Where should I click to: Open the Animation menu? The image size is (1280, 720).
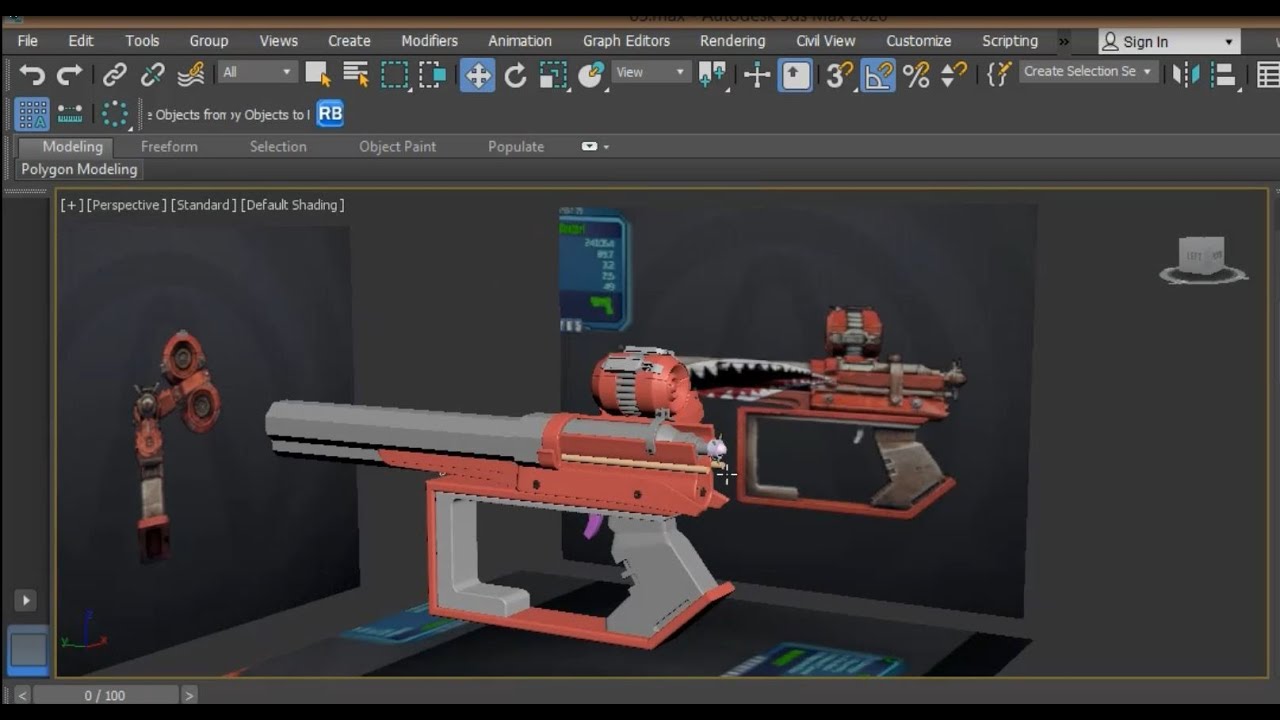click(x=520, y=41)
